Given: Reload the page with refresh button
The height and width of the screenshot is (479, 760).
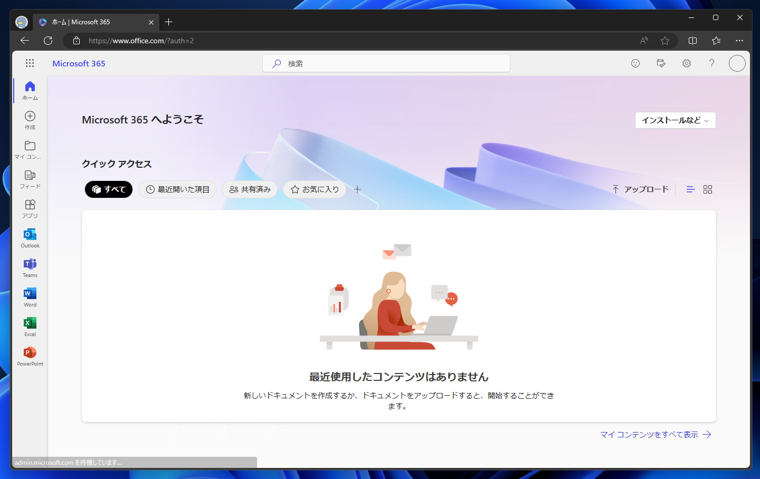Looking at the screenshot, I should (x=48, y=41).
